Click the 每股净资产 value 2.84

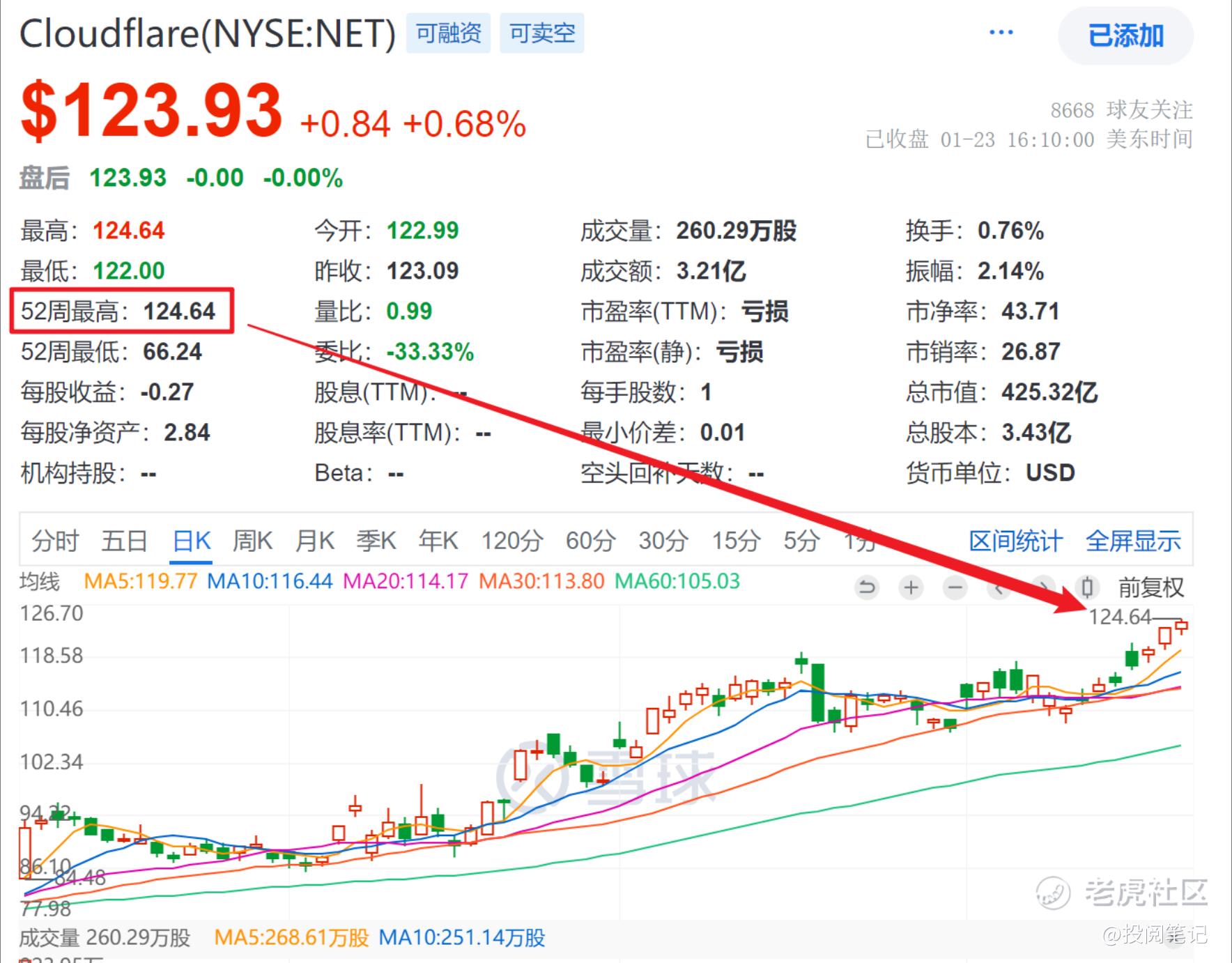point(187,433)
